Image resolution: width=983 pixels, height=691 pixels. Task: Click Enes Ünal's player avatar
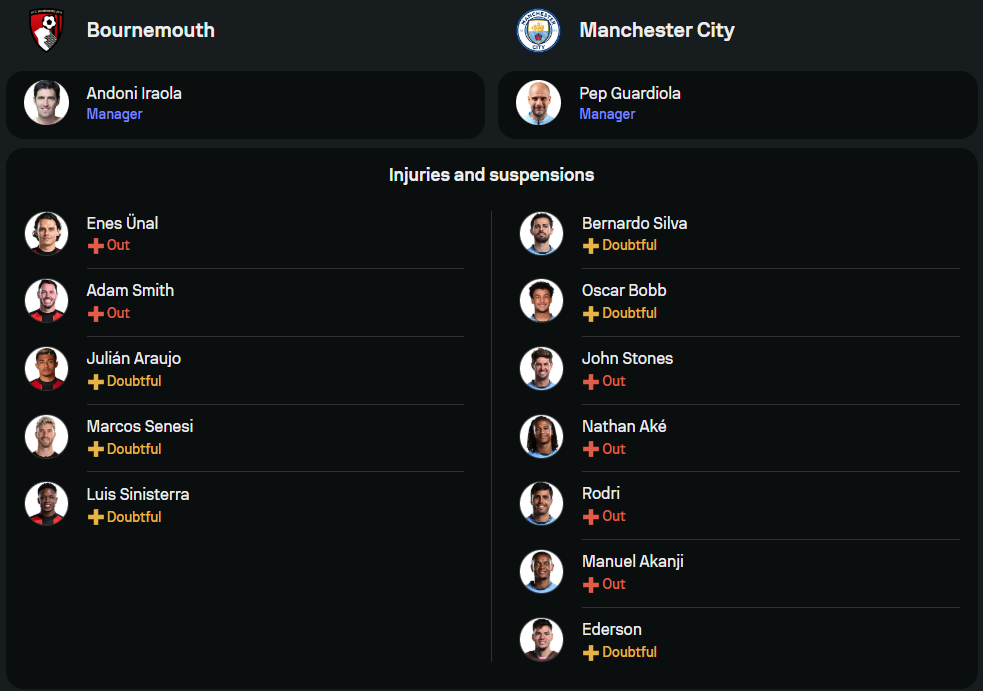pyautogui.click(x=46, y=233)
